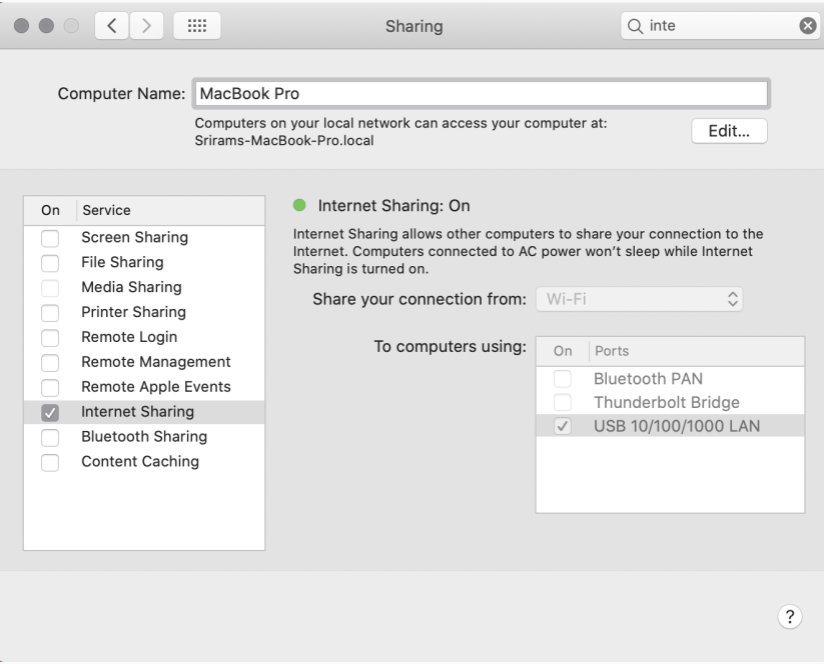
Task: Select the File Sharing service row
Action: 144,262
